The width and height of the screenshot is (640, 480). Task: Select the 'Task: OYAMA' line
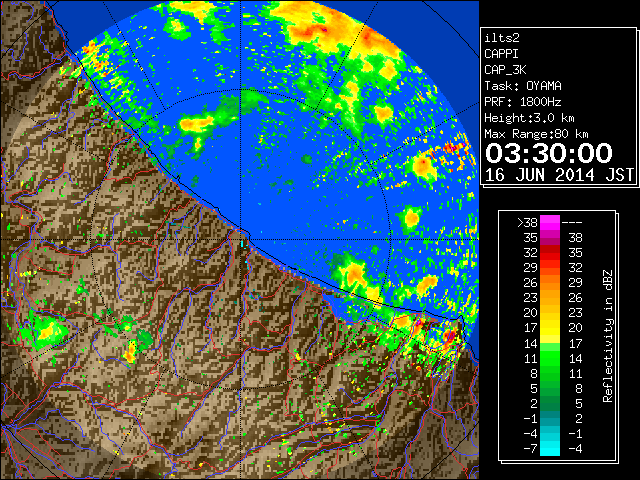tap(523, 86)
